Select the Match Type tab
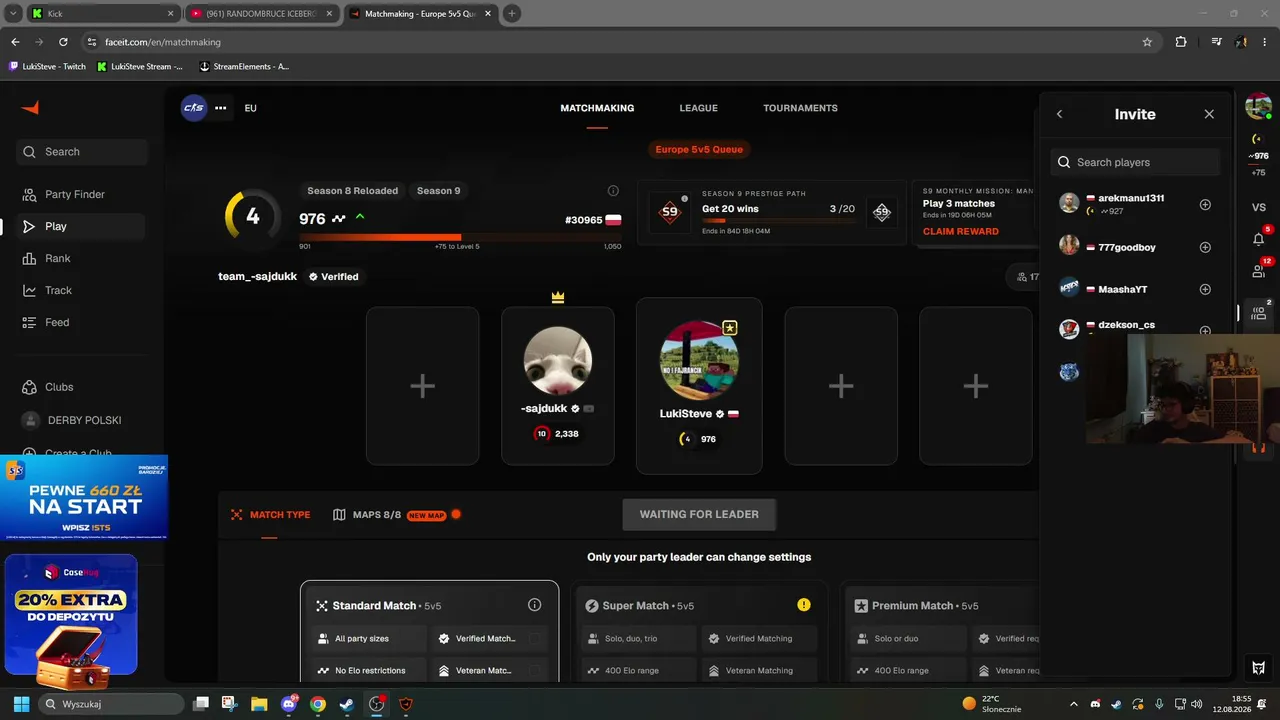The width and height of the screenshot is (1280, 720). 270,515
